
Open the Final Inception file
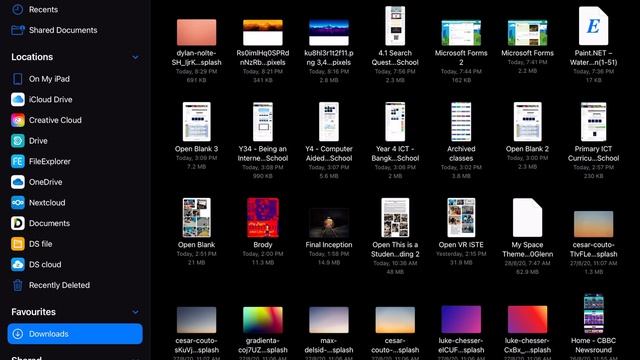coord(329,223)
